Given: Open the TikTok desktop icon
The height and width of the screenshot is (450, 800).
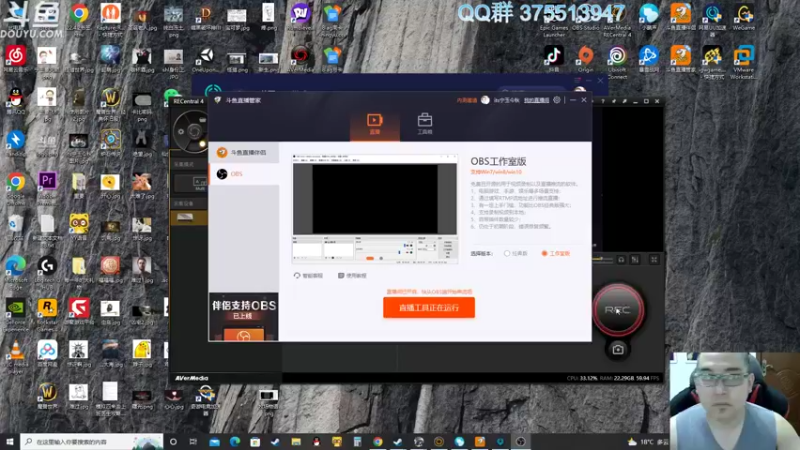Looking at the screenshot, I should 554,58.
